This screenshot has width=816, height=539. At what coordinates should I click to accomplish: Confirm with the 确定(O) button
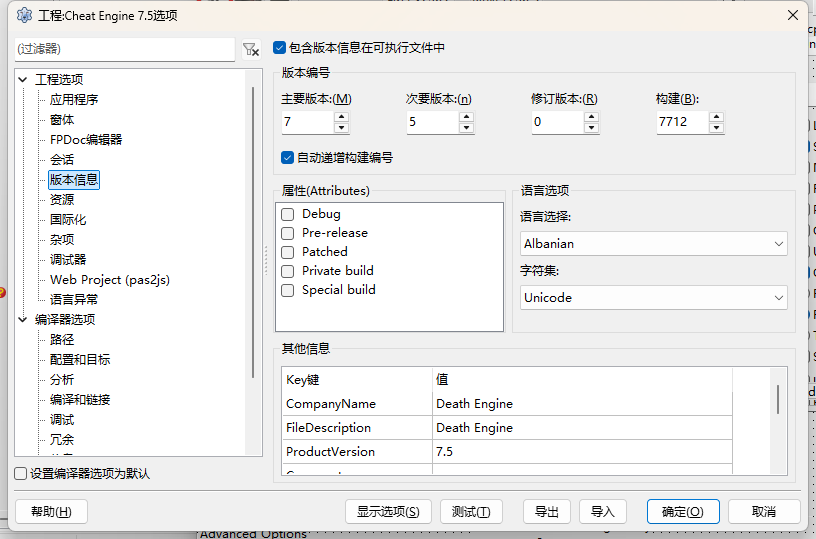coord(683,512)
